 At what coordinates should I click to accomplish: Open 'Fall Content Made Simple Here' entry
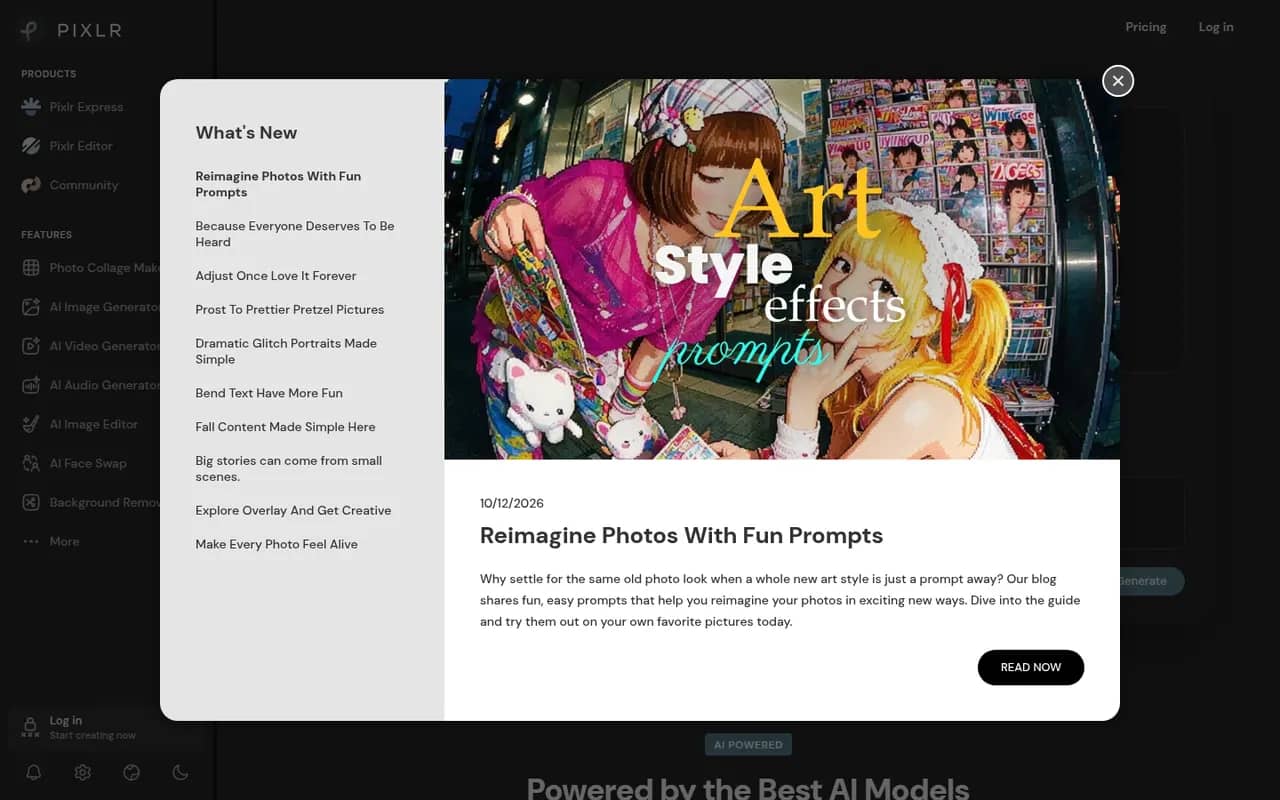pyautogui.click(x=286, y=427)
